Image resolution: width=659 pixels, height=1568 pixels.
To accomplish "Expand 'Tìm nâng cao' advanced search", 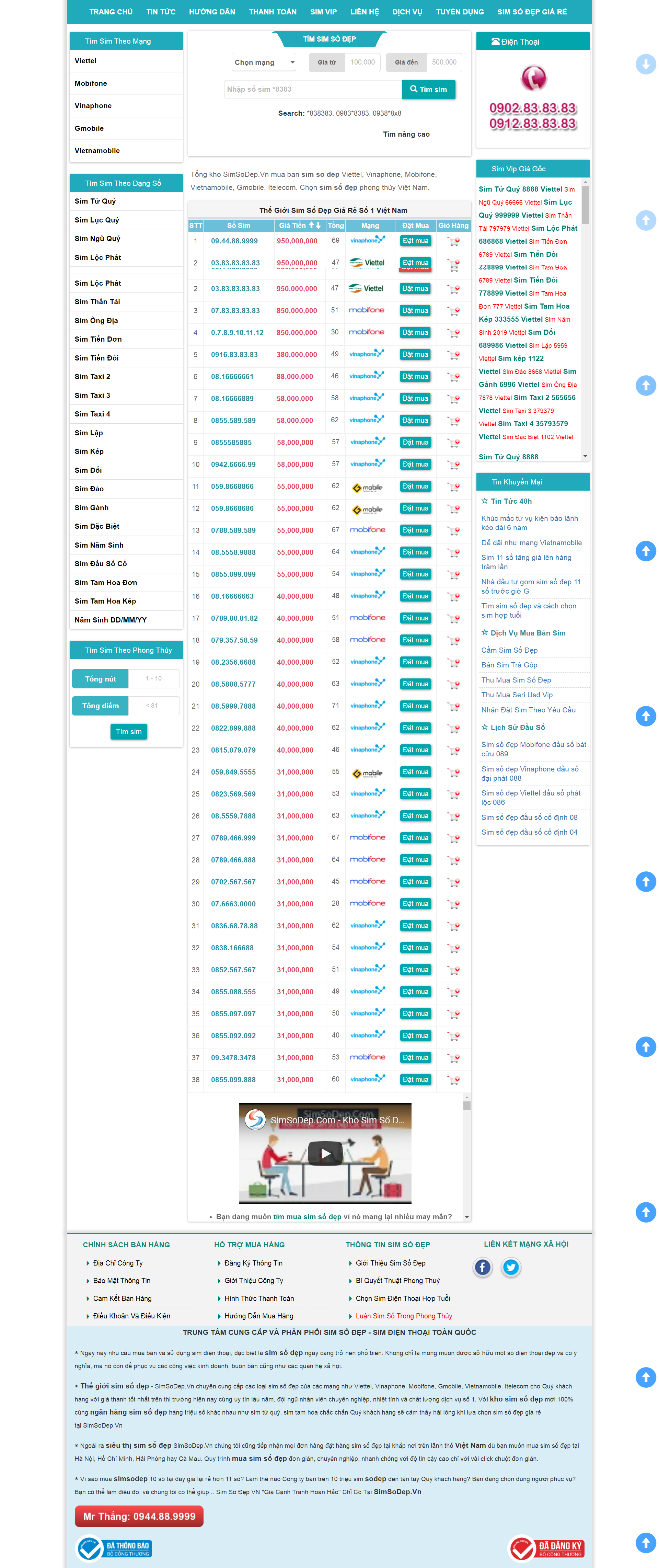I will 406,135.
